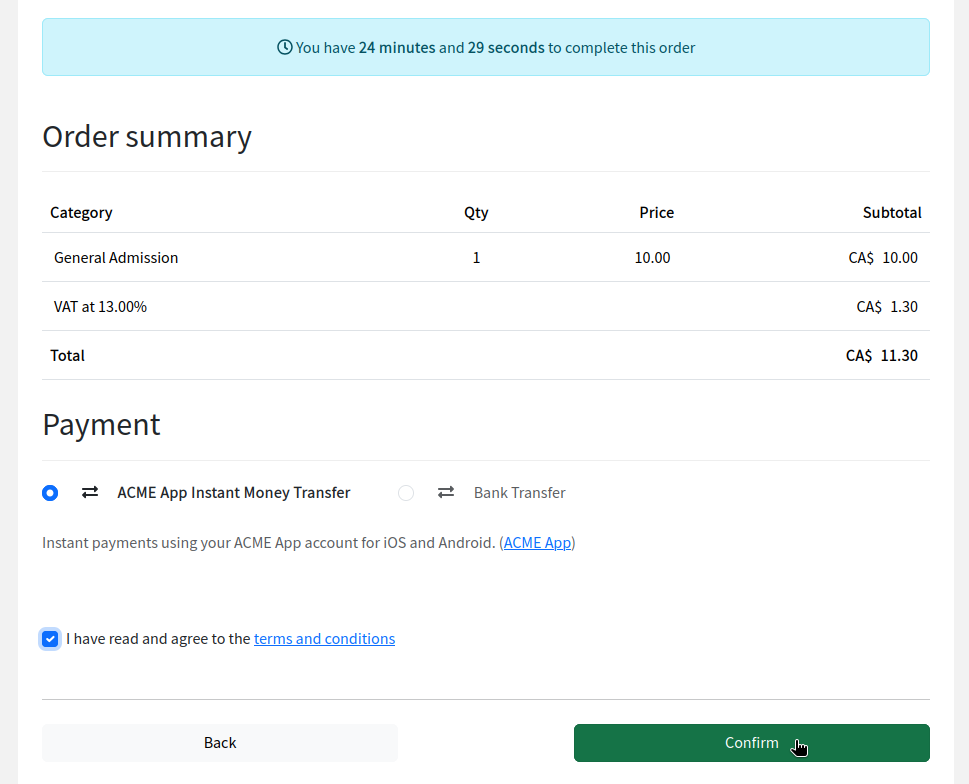Click the Qty column header
The height and width of the screenshot is (784, 969).
point(476,213)
